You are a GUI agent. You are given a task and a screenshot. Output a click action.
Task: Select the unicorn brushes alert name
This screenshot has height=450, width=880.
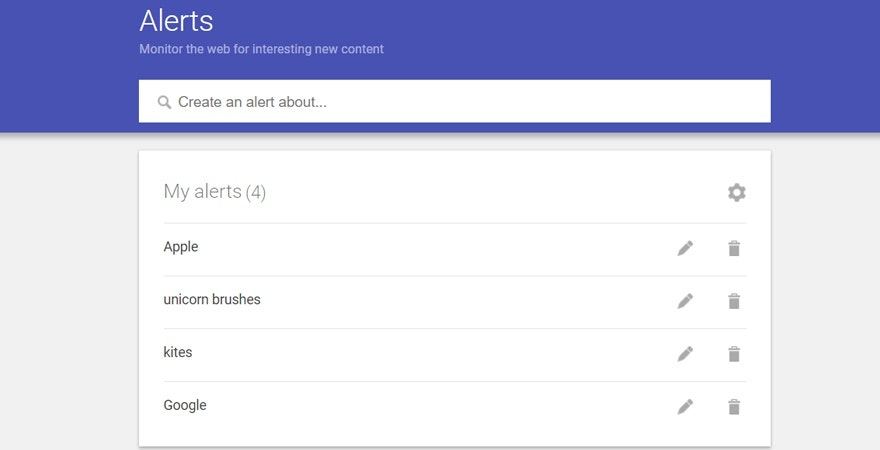pos(212,299)
